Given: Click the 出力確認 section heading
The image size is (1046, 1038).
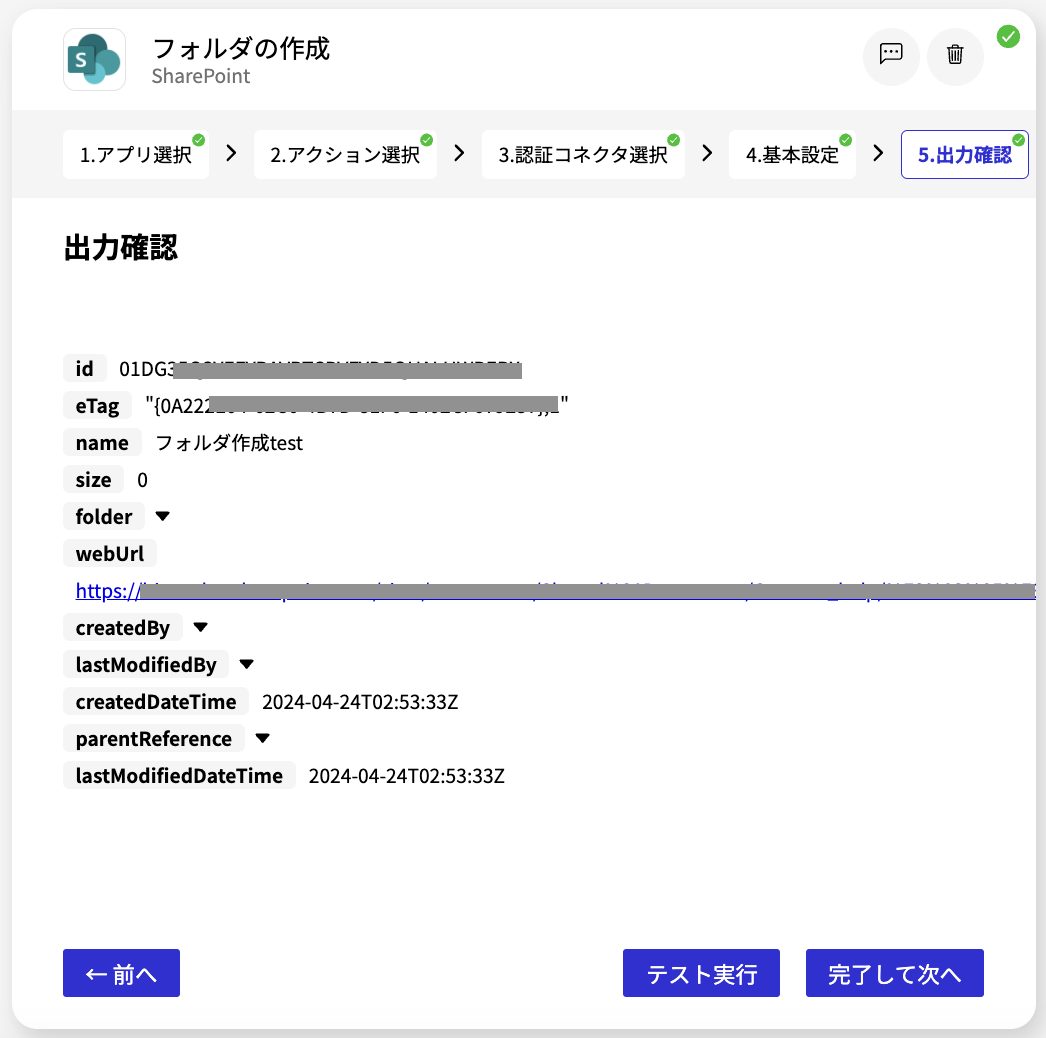Looking at the screenshot, I should tap(121, 247).
